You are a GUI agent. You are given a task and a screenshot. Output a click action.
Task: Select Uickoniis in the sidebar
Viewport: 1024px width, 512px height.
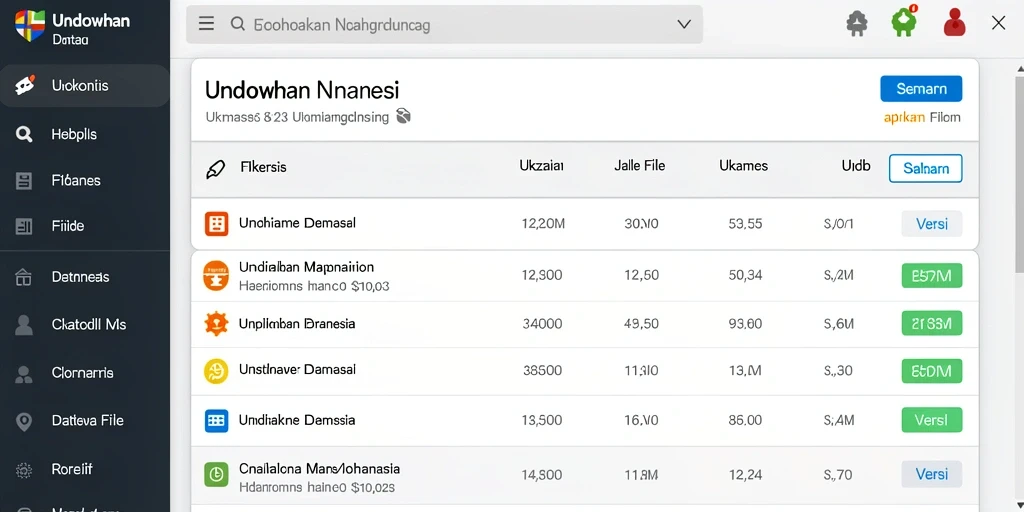click(x=85, y=86)
